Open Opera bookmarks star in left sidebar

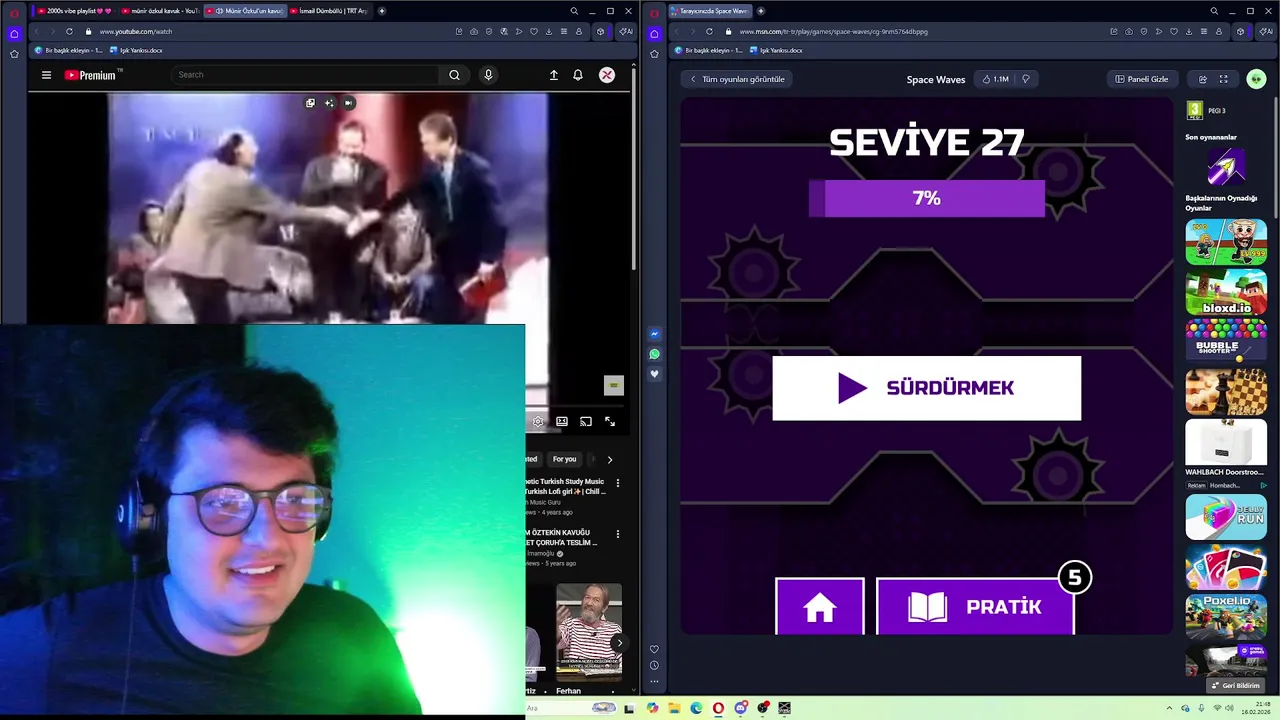[x=14, y=54]
